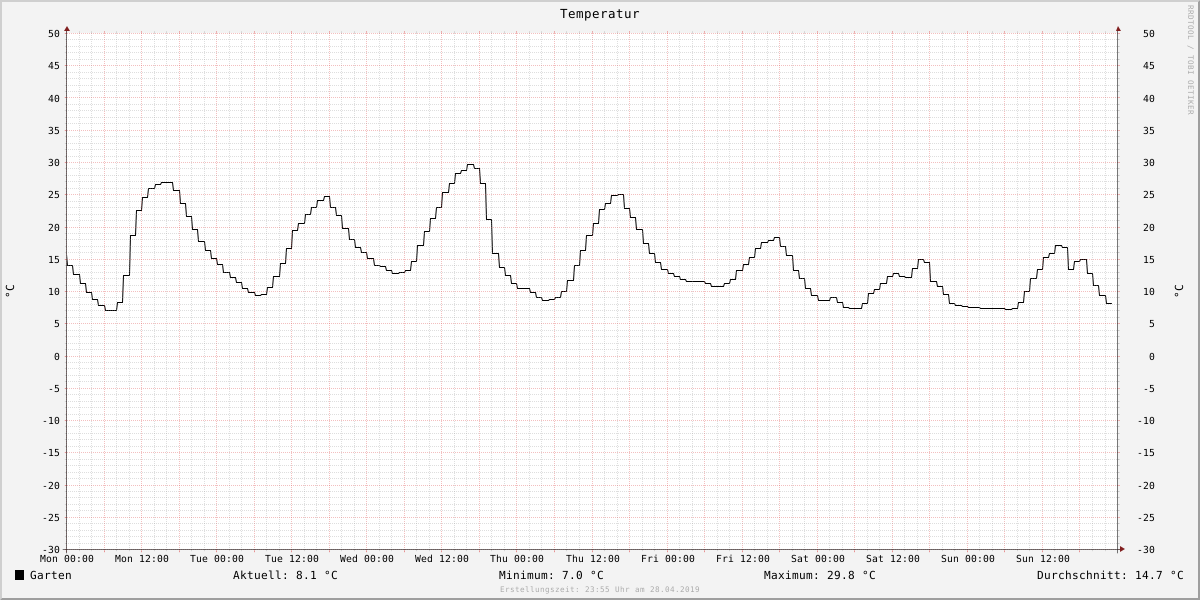
Task: Click the left y-axis '-30' label
Action: tap(51, 550)
